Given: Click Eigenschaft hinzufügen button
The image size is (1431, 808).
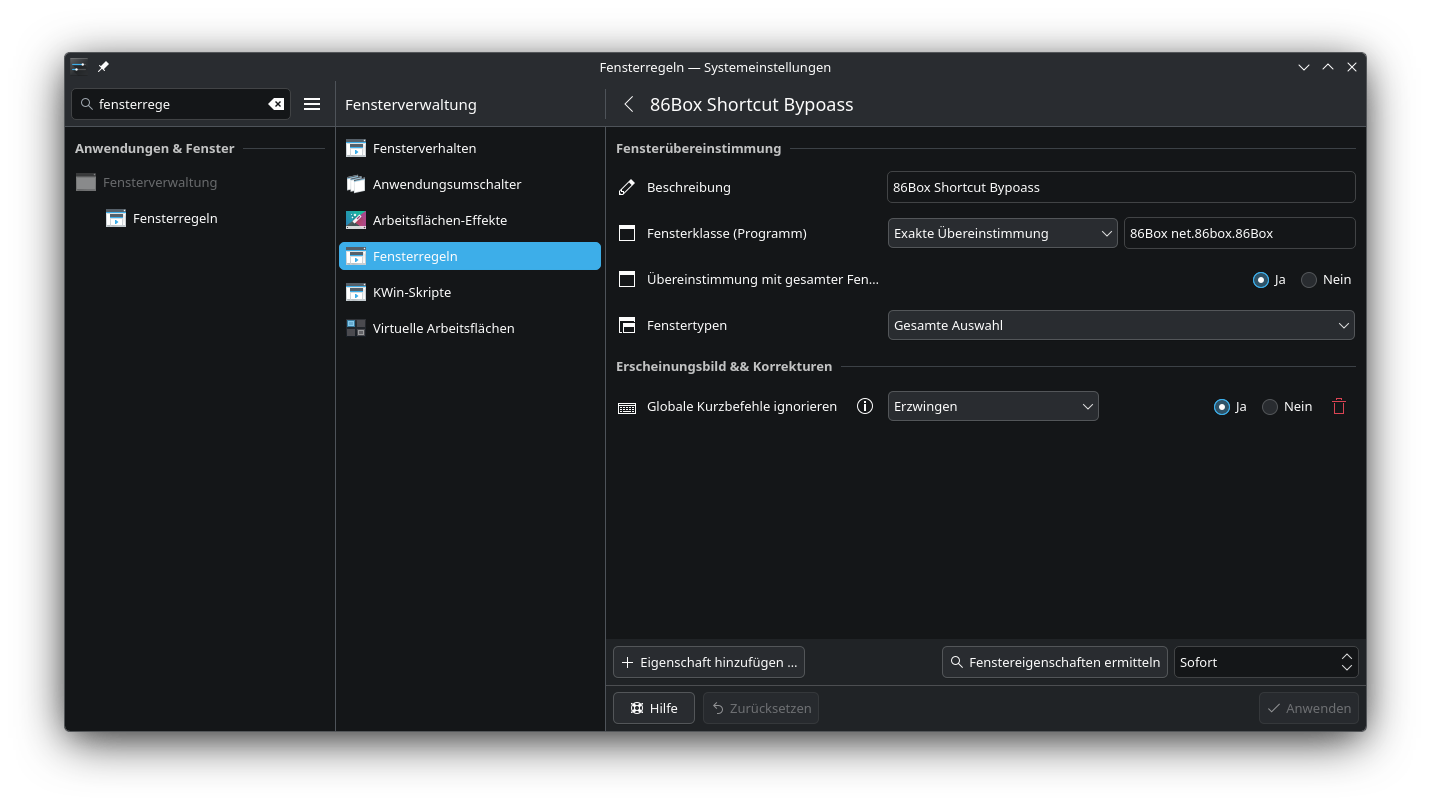Looking at the screenshot, I should pyautogui.click(x=709, y=662).
